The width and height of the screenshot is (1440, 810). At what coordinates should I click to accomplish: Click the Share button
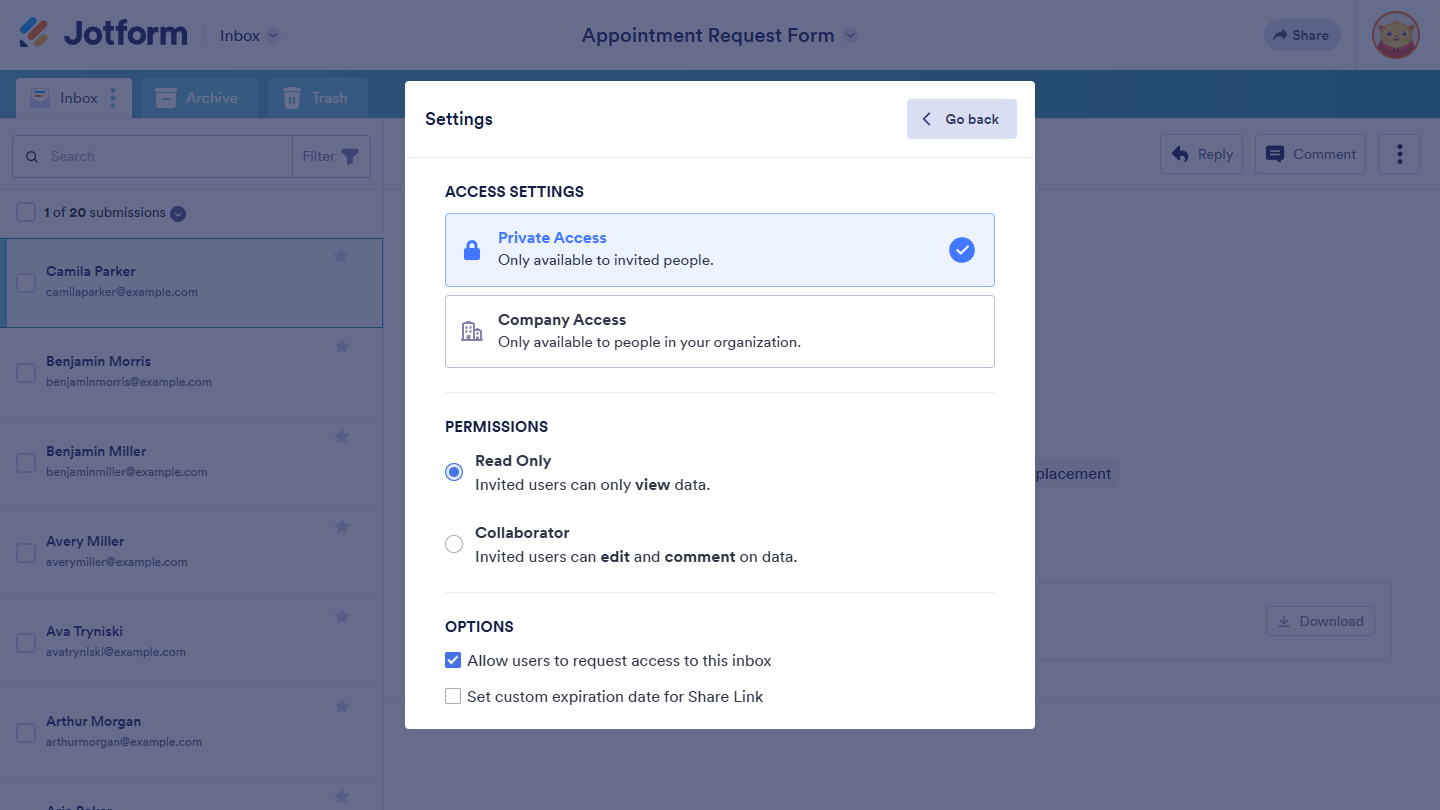click(1301, 35)
